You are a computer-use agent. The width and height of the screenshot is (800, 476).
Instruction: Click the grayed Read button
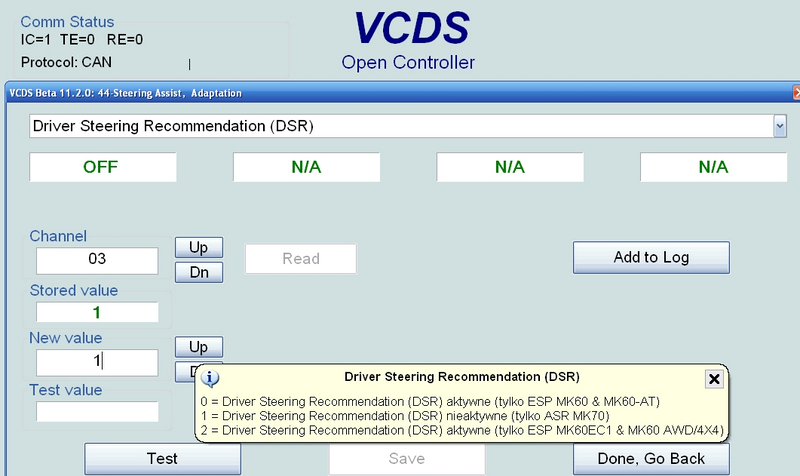[301, 259]
